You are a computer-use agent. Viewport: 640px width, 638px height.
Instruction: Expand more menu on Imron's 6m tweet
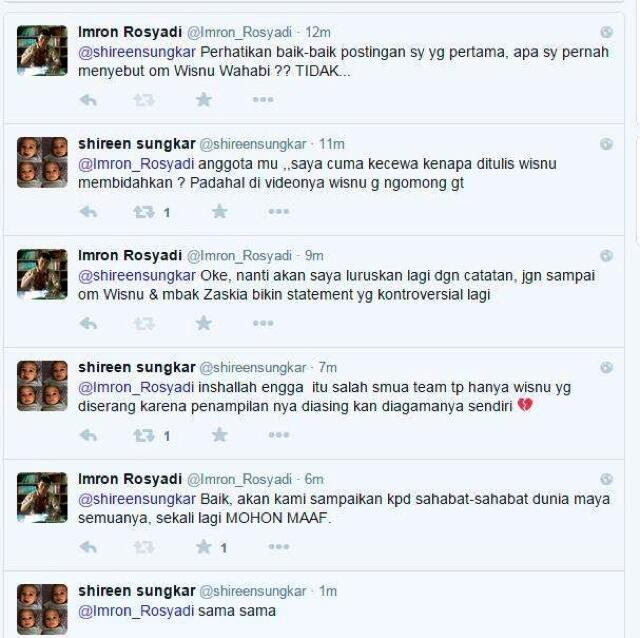[x=279, y=547]
